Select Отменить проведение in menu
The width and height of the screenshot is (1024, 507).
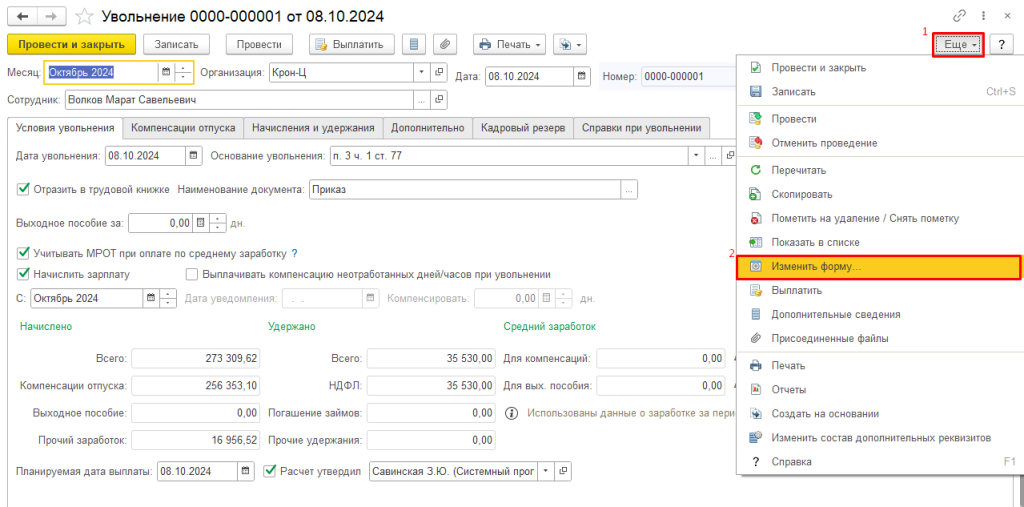(878, 142)
